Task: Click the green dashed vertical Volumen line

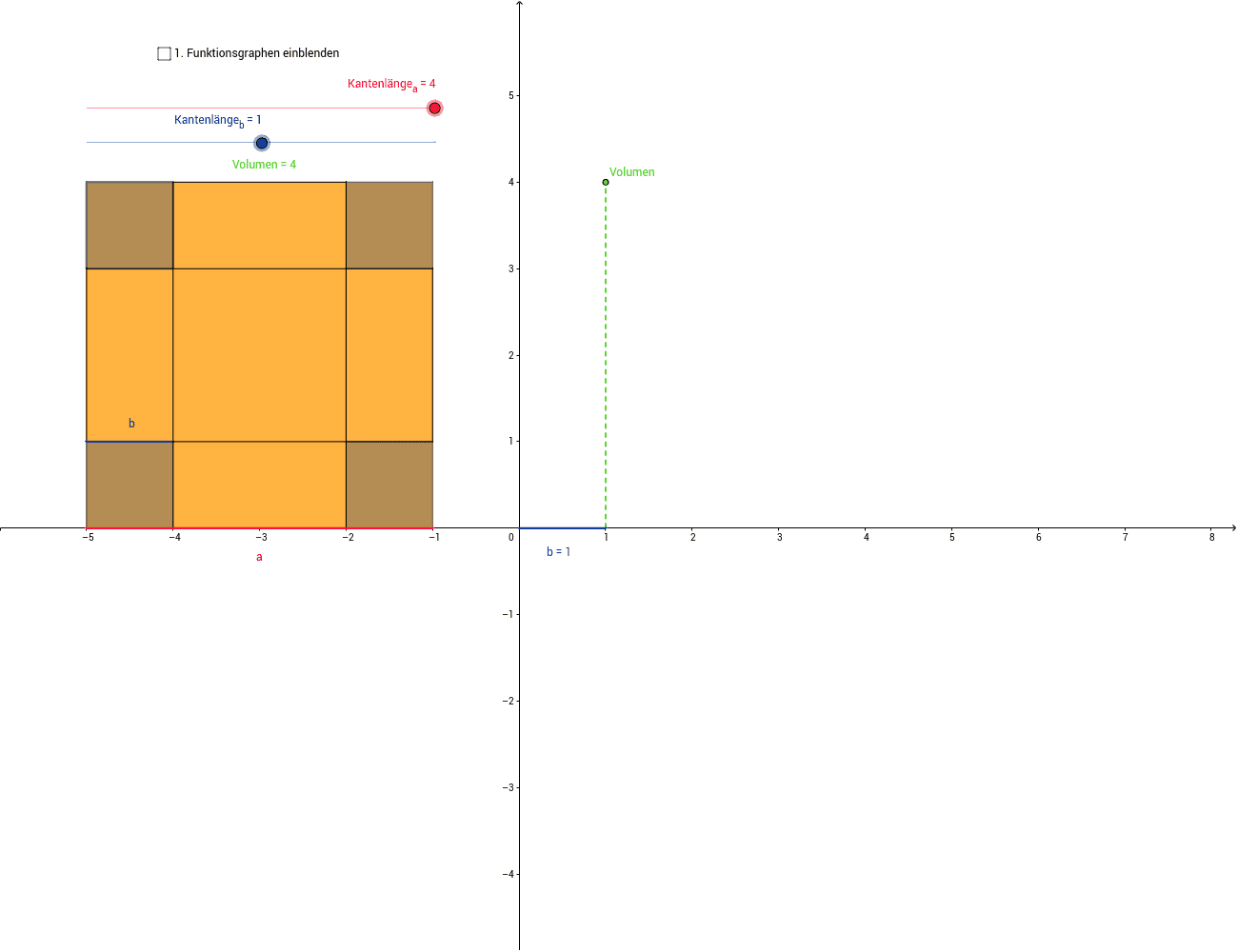Action: [606, 356]
